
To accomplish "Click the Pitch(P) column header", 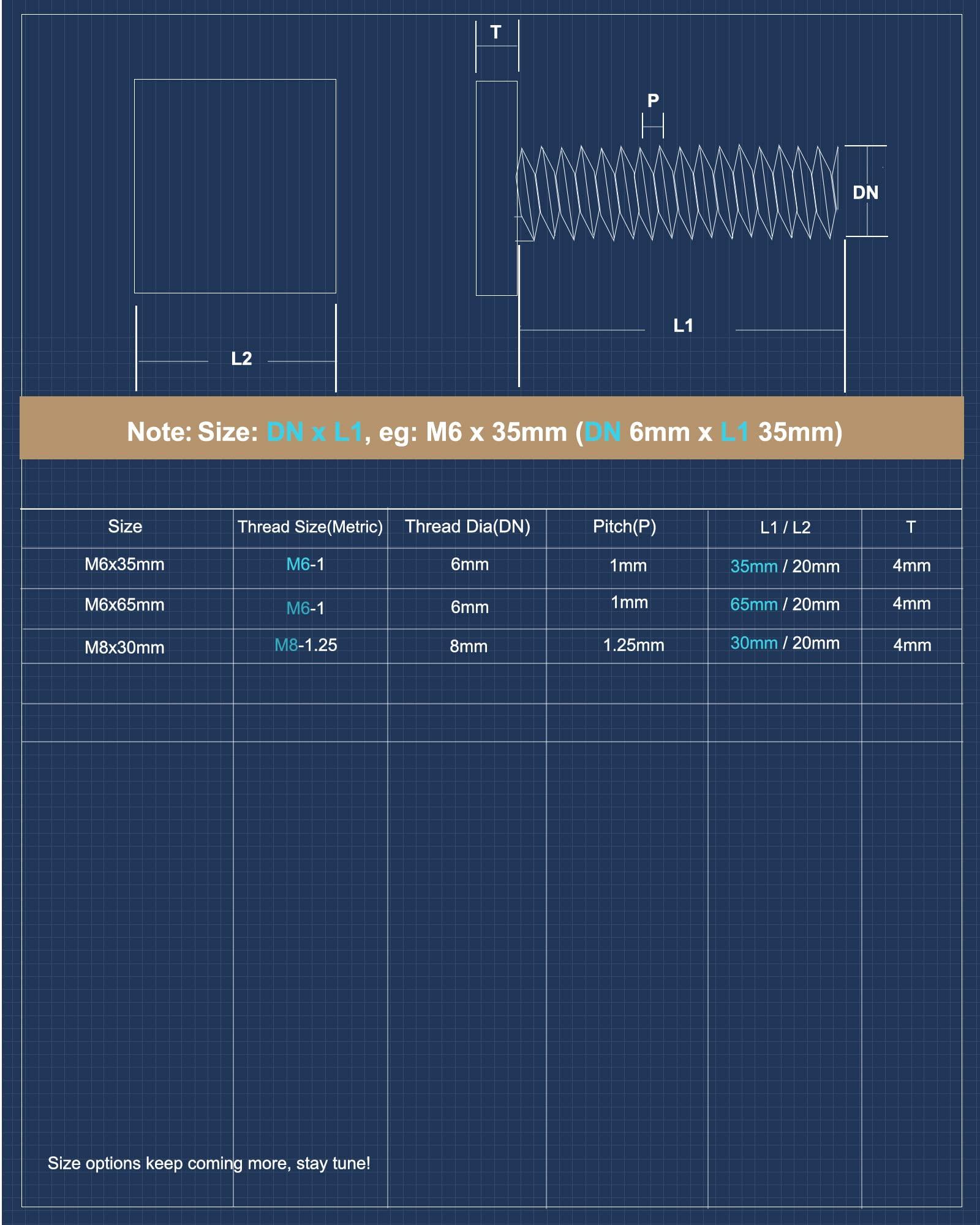I will point(624,527).
